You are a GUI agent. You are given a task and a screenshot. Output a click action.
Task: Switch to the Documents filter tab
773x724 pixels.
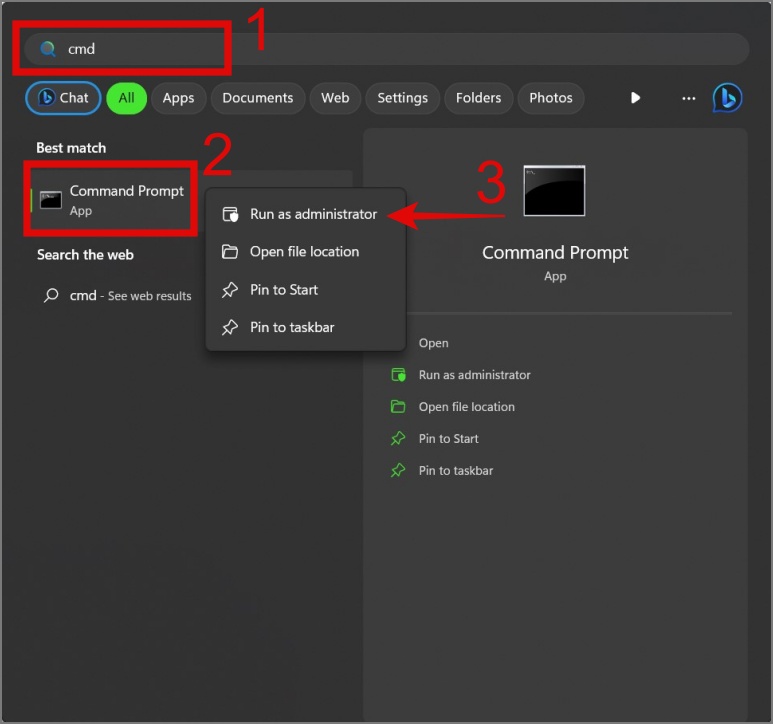coord(257,98)
